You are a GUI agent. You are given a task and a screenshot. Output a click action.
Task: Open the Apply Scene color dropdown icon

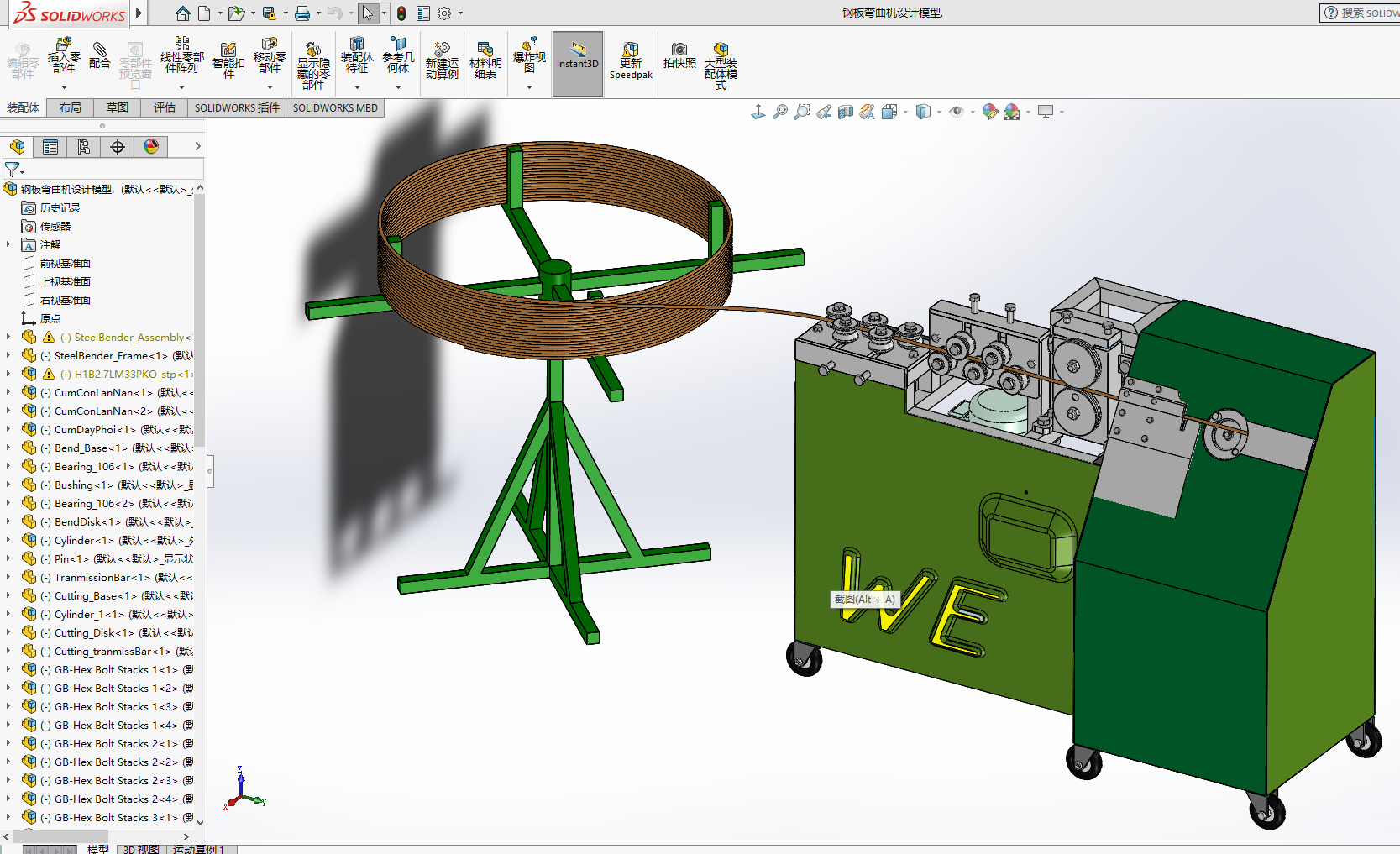pos(1015,112)
